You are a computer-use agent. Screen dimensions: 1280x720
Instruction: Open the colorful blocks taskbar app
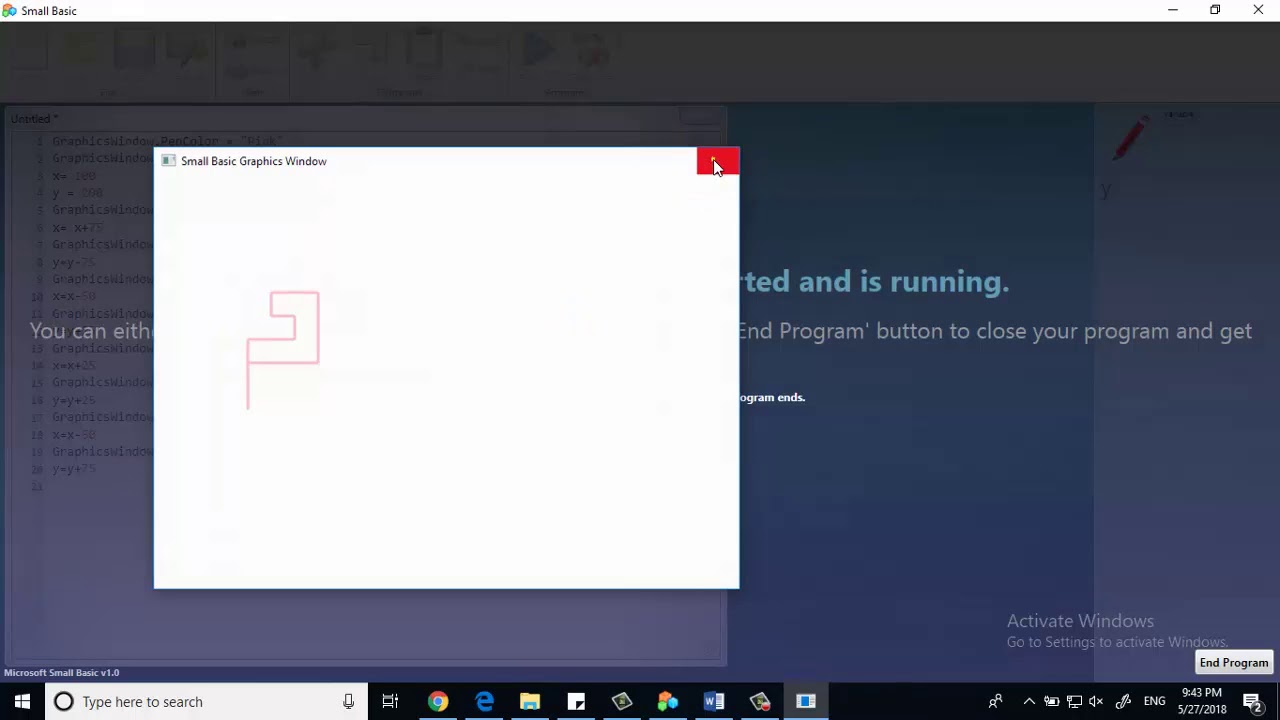[x=668, y=702]
